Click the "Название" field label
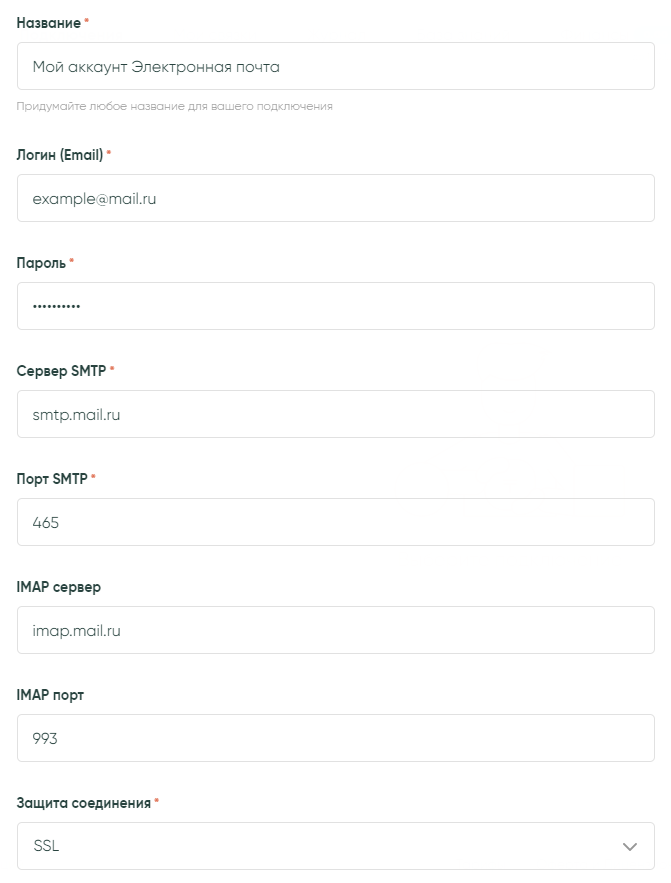The width and height of the screenshot is (671, 883). pos(48,22)
